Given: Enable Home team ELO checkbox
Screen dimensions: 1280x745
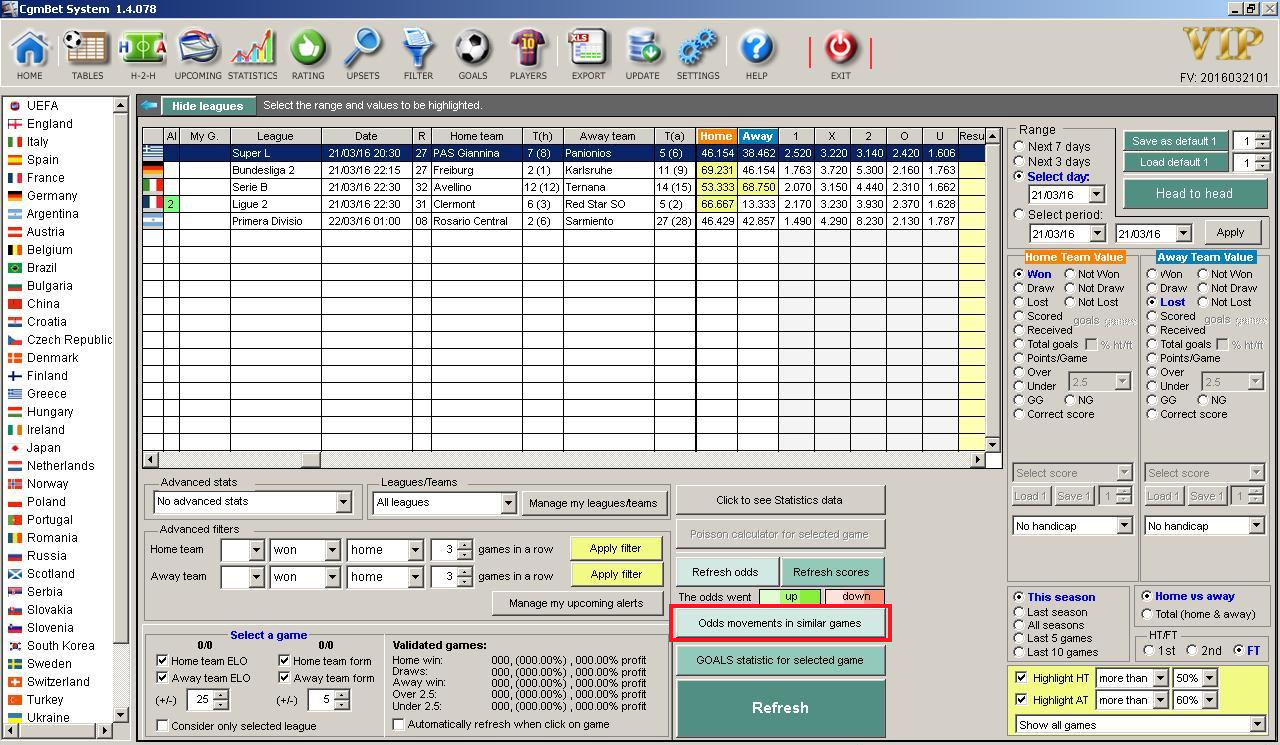Looking at the screenshot, I should [162, 660].
